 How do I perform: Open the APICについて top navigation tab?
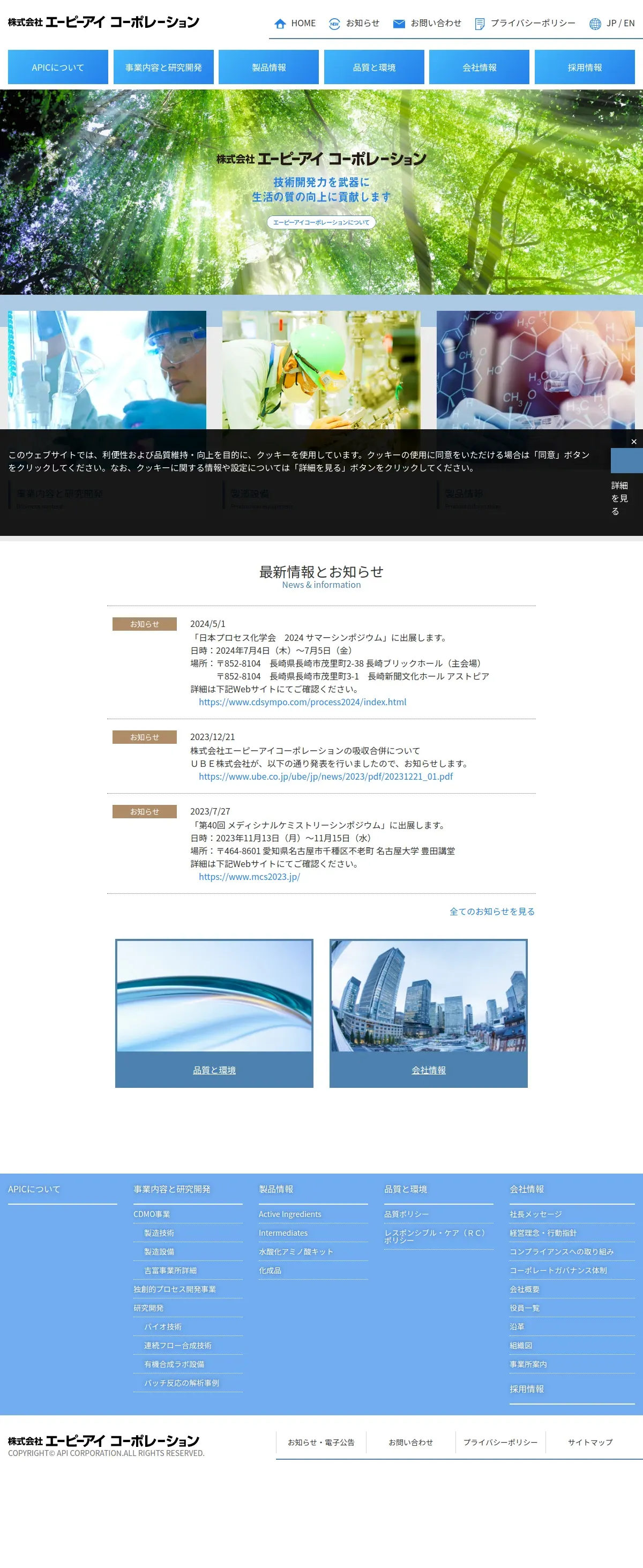tap(58, 67)
